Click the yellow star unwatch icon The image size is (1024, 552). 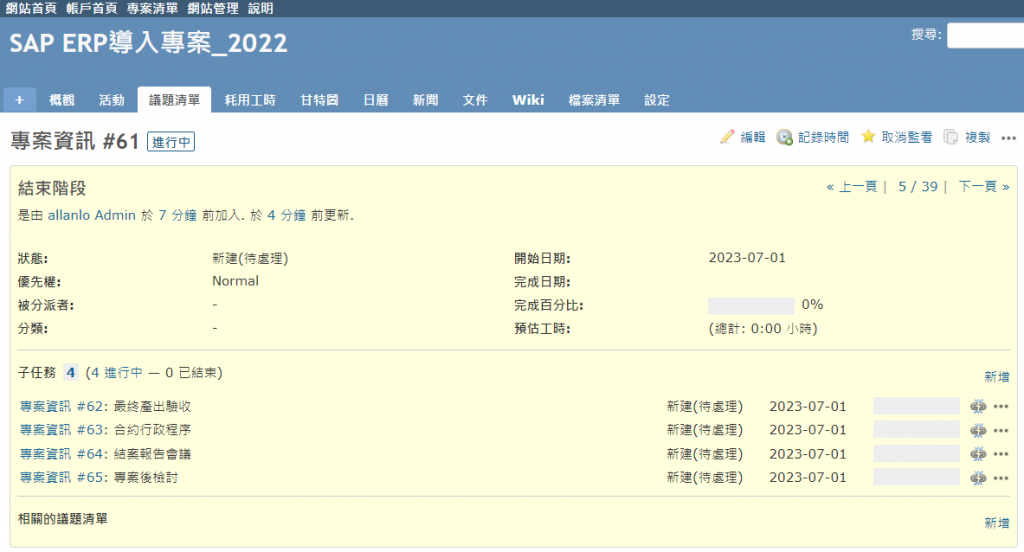pyautogui.click(x=868, y=136)
